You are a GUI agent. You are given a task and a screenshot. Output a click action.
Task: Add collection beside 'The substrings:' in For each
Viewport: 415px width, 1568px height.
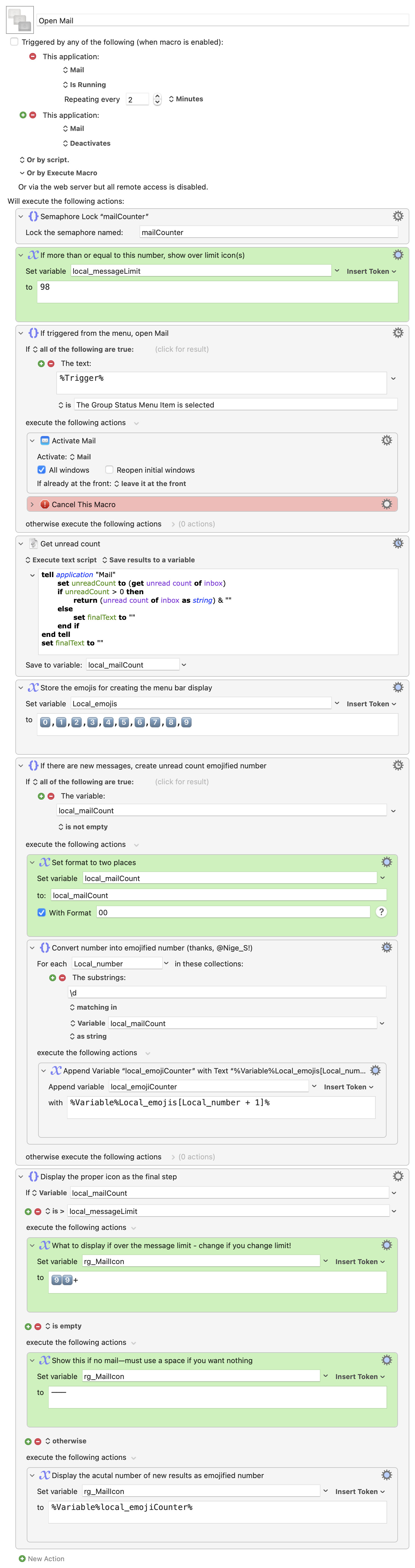click(x=52, y=978)
